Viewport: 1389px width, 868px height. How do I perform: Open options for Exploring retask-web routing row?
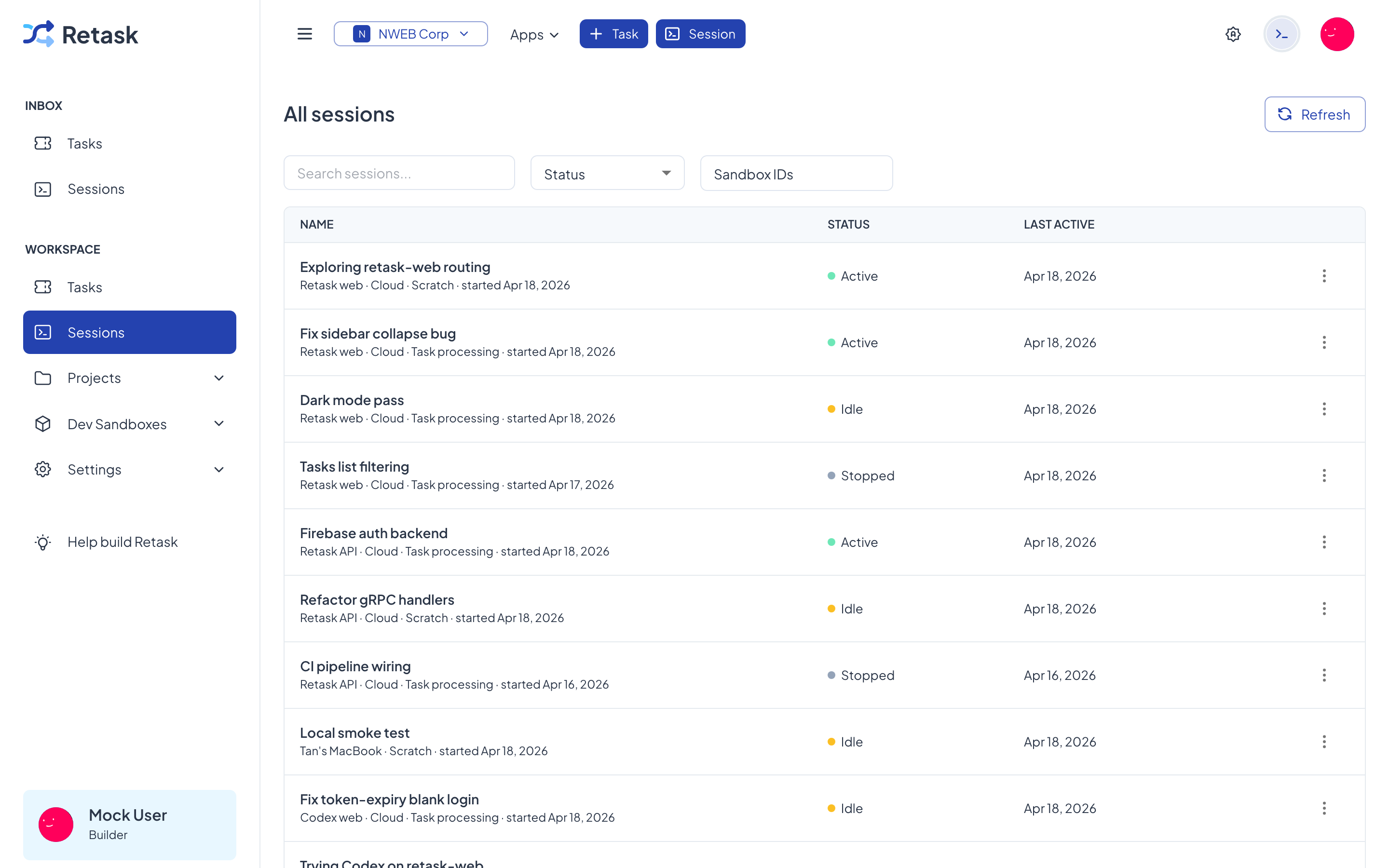[x=1324, y=276]
